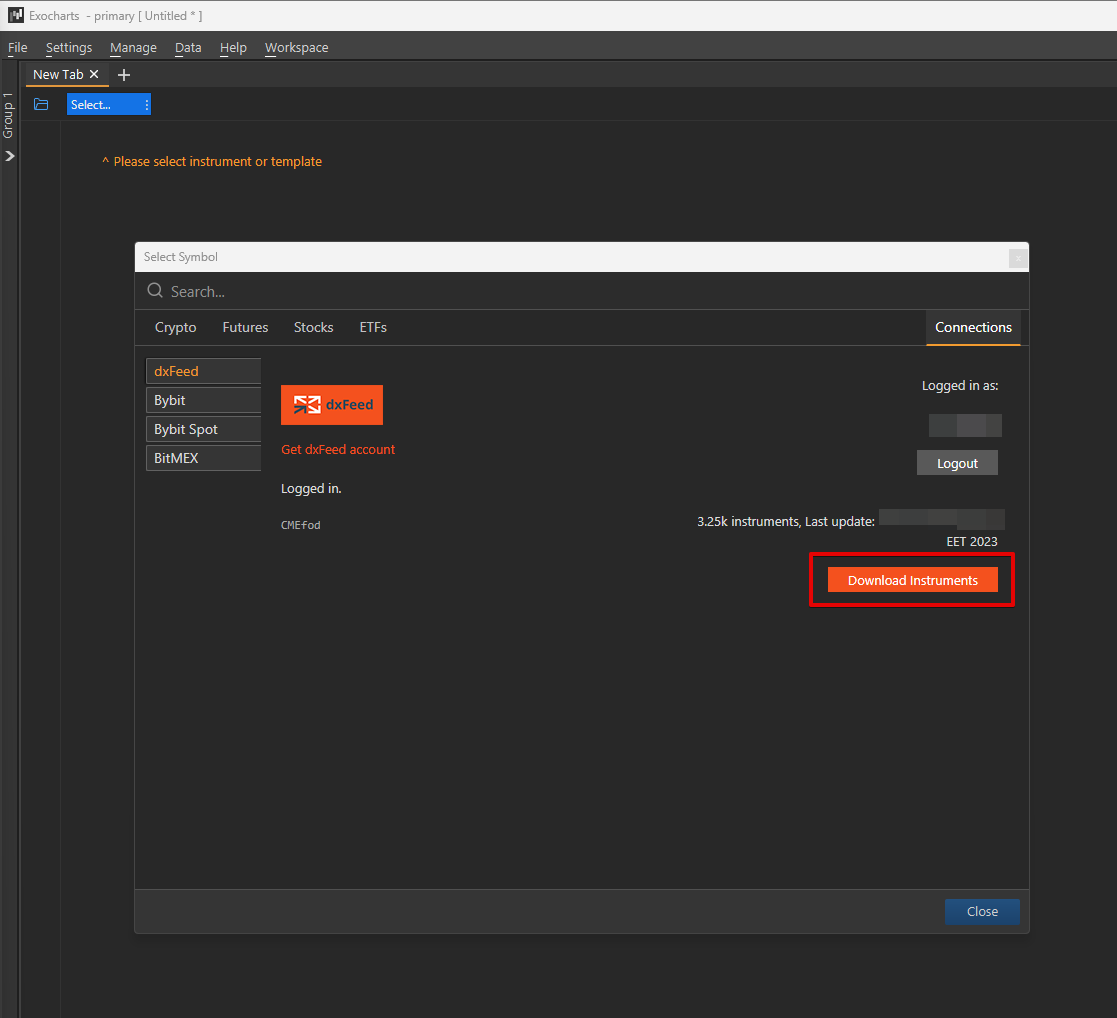Screen dimensions: 1117x1018
Task: Select the Connections tab
Action: (x=973, y=328)
